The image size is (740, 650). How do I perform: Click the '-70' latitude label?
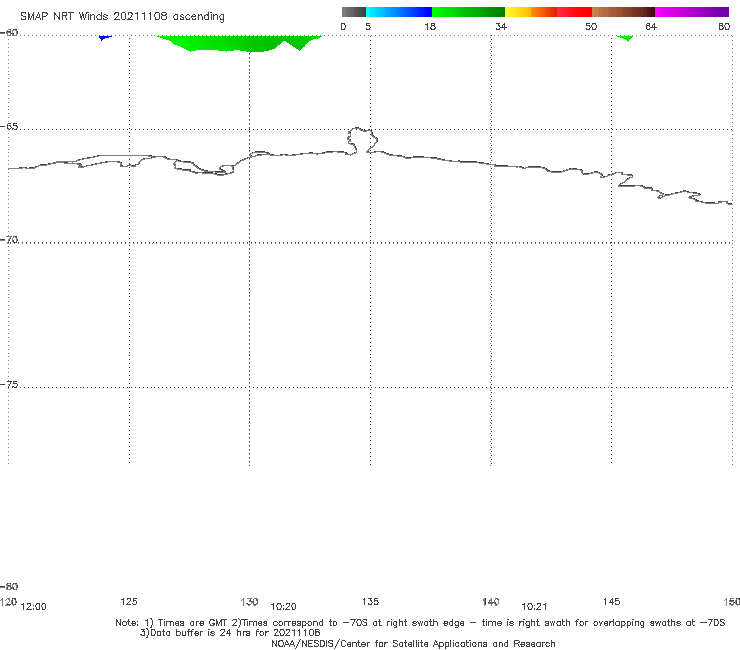[9, 240]
